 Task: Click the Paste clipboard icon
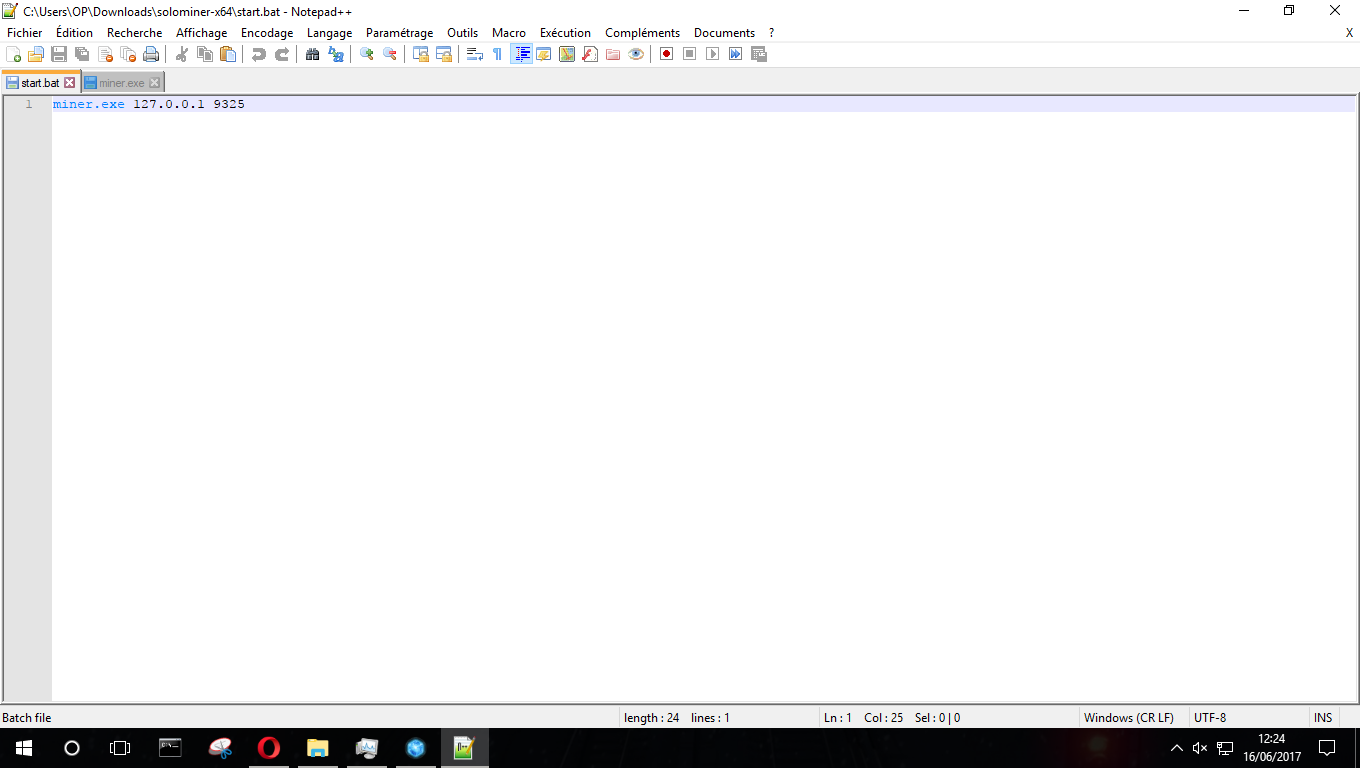[228, 54]
